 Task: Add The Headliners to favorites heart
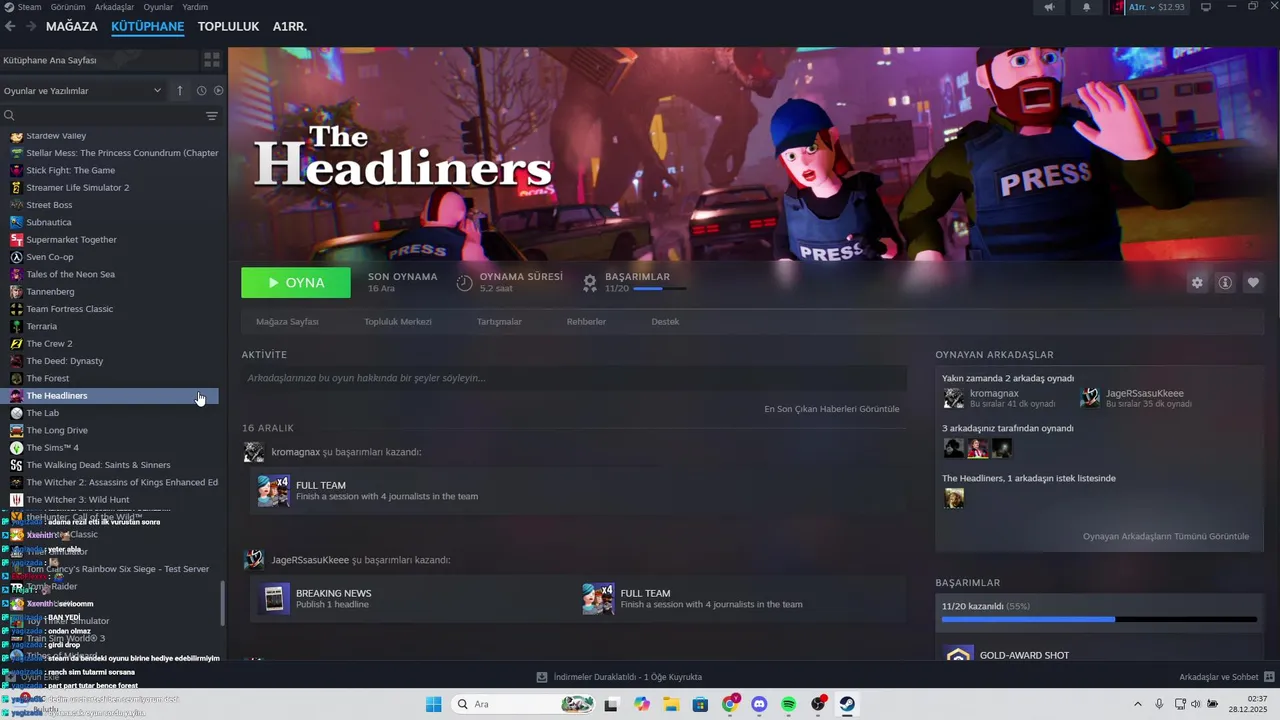point(1253,283)
